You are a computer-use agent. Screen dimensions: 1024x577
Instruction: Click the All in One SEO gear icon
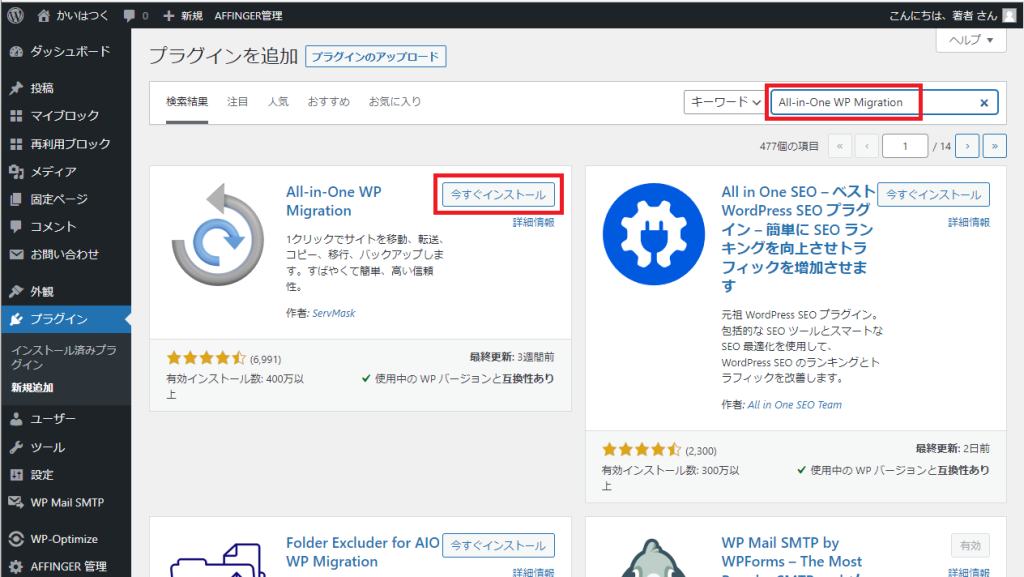pyautogui.click(x=654, y=234)
